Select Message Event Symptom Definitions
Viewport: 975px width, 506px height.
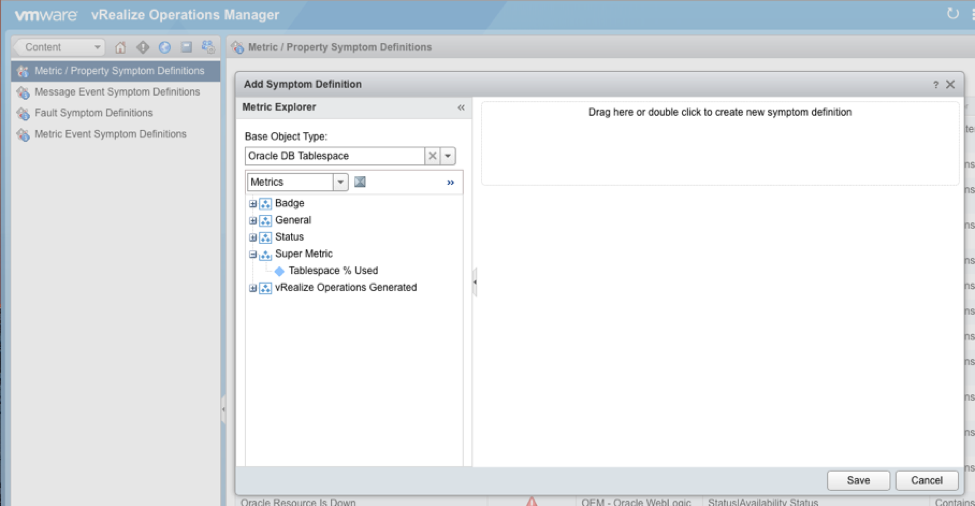coord(116,92)
